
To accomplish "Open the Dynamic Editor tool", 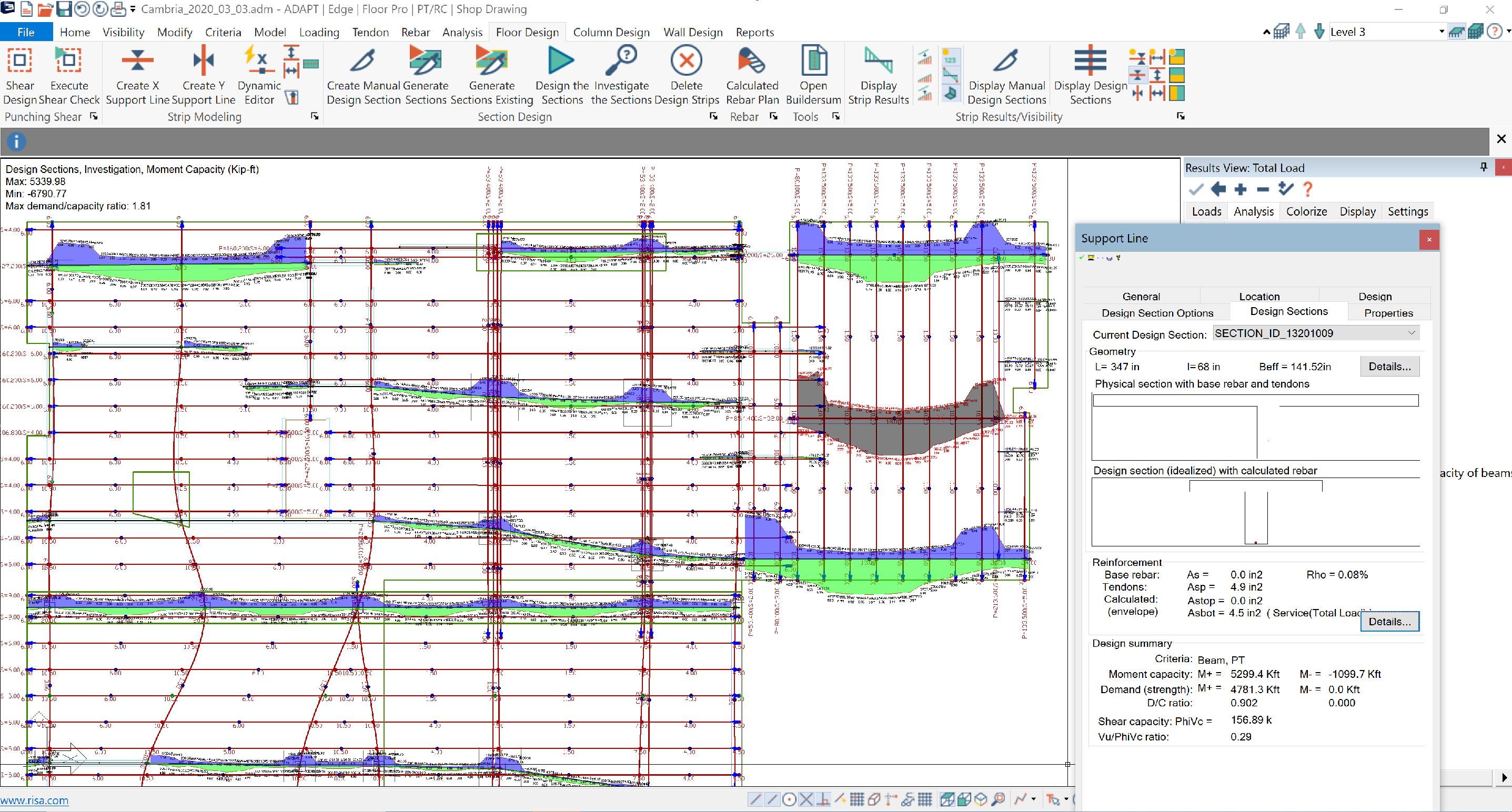I will 258,60.
